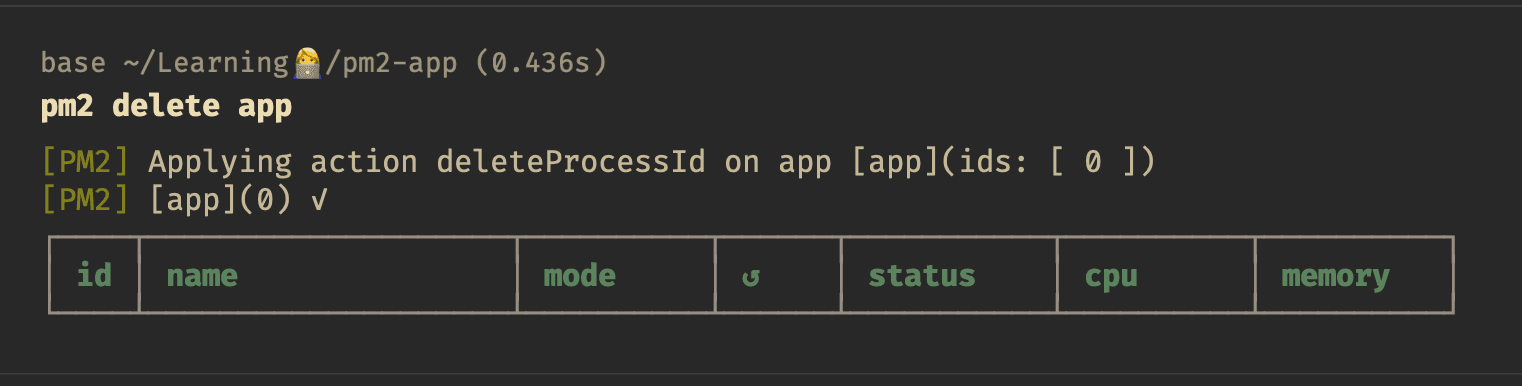
Task: Select the status column header
Action: (x=921, y=275)
